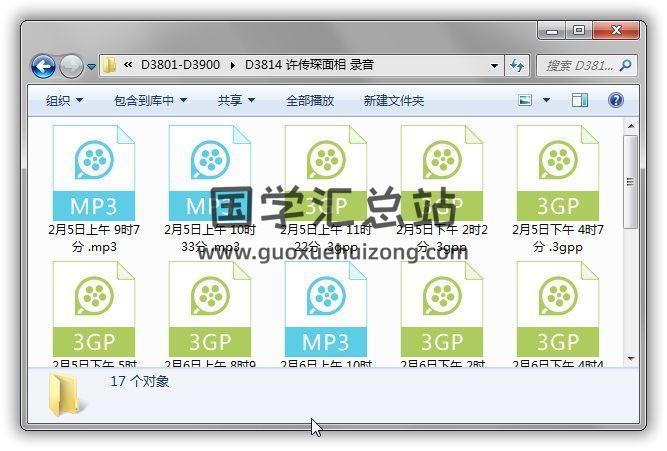Go back with the blue arrow button
667x451 pixels.
(x=43, y=66)
